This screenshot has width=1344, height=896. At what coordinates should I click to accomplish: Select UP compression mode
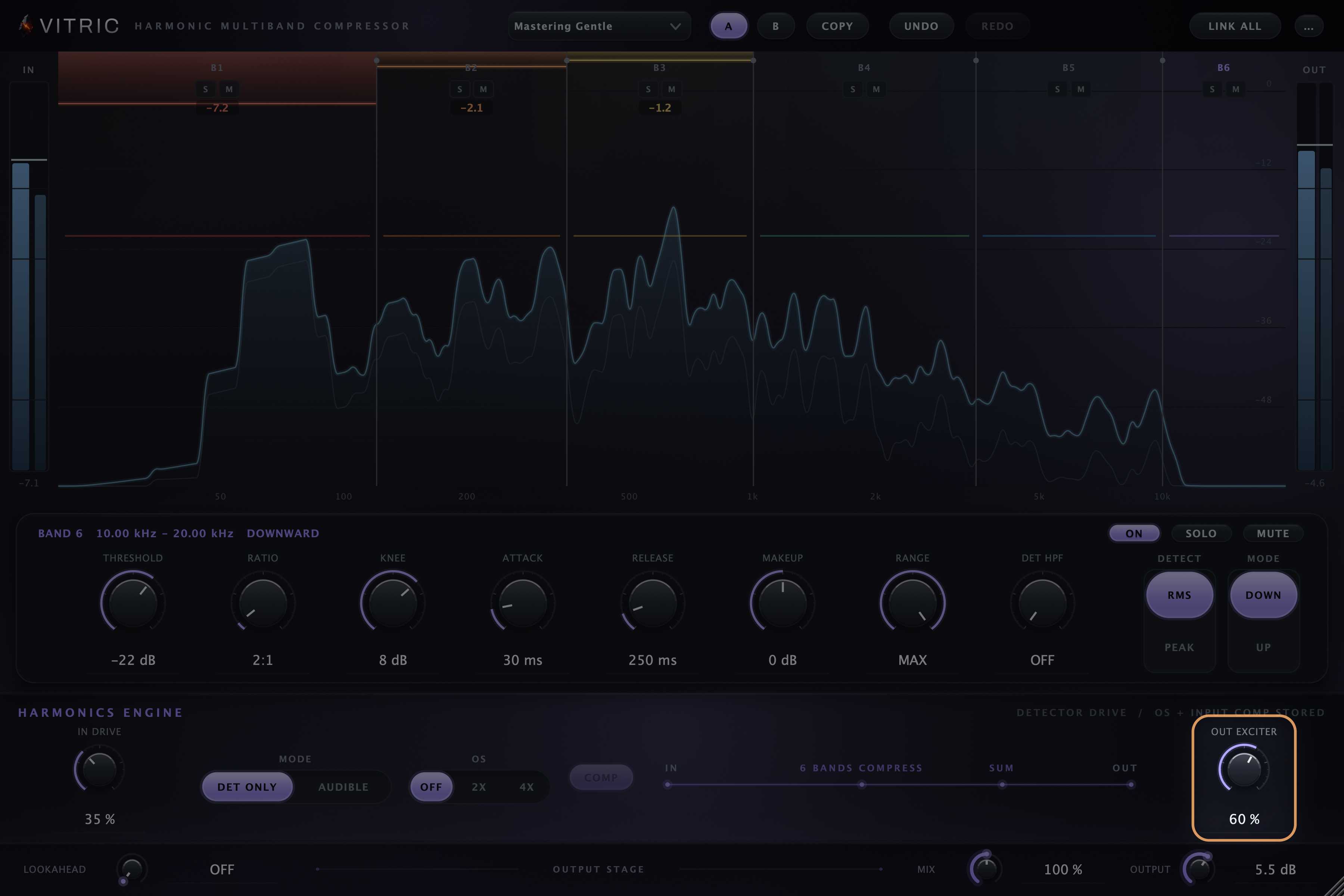coord(1263,647)
